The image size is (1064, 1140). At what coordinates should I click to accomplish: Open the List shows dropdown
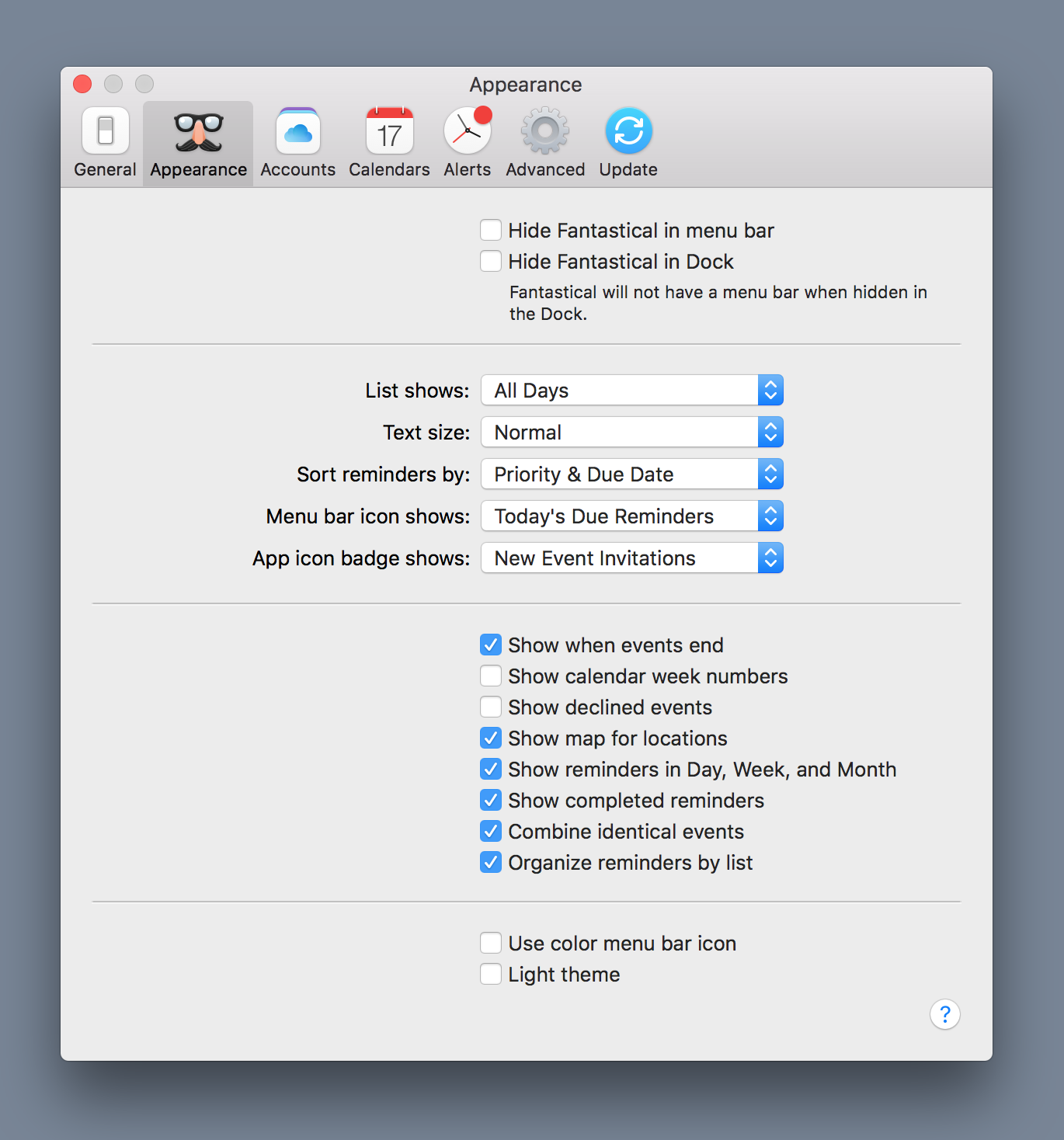[x=631, y=390]
